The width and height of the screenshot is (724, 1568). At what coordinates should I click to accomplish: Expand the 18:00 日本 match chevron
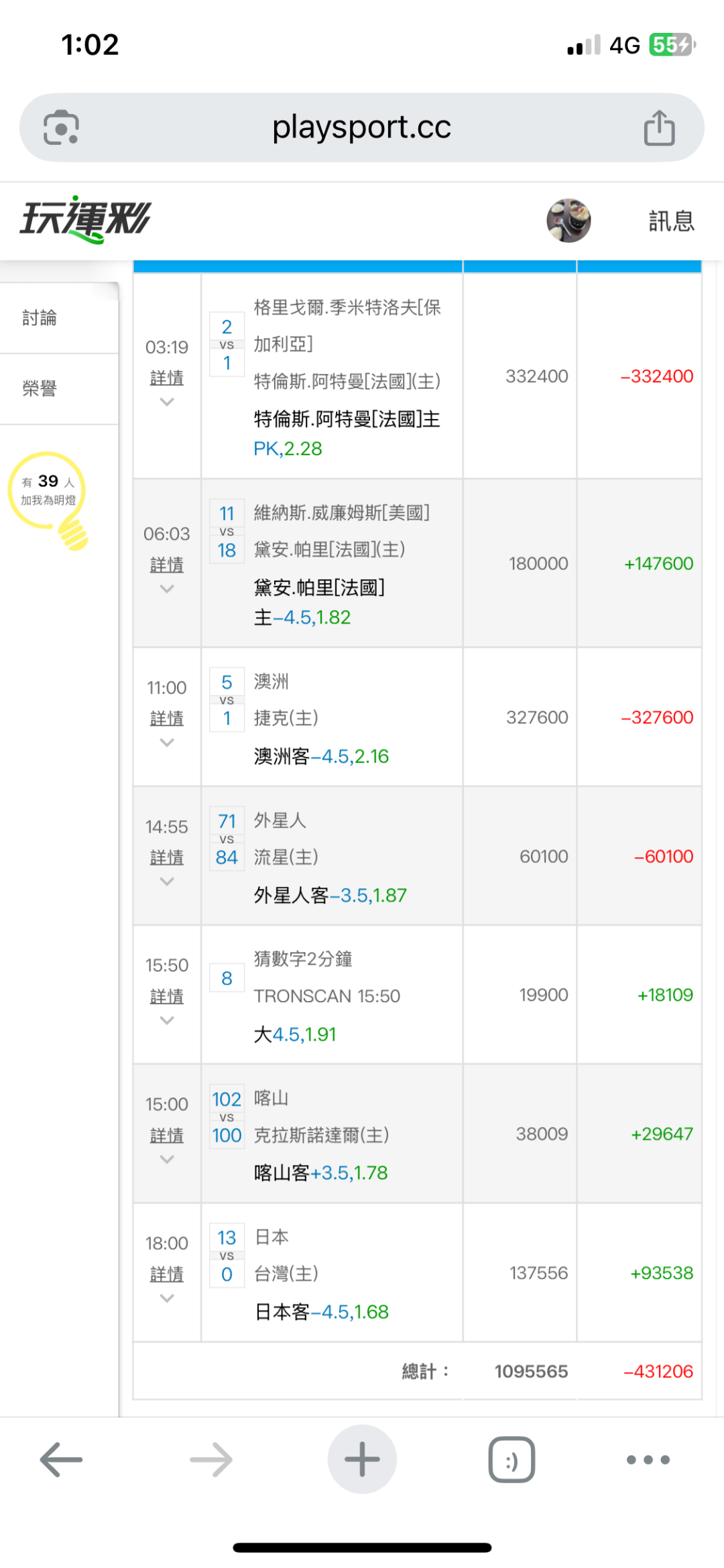[x=167, y=1299]
